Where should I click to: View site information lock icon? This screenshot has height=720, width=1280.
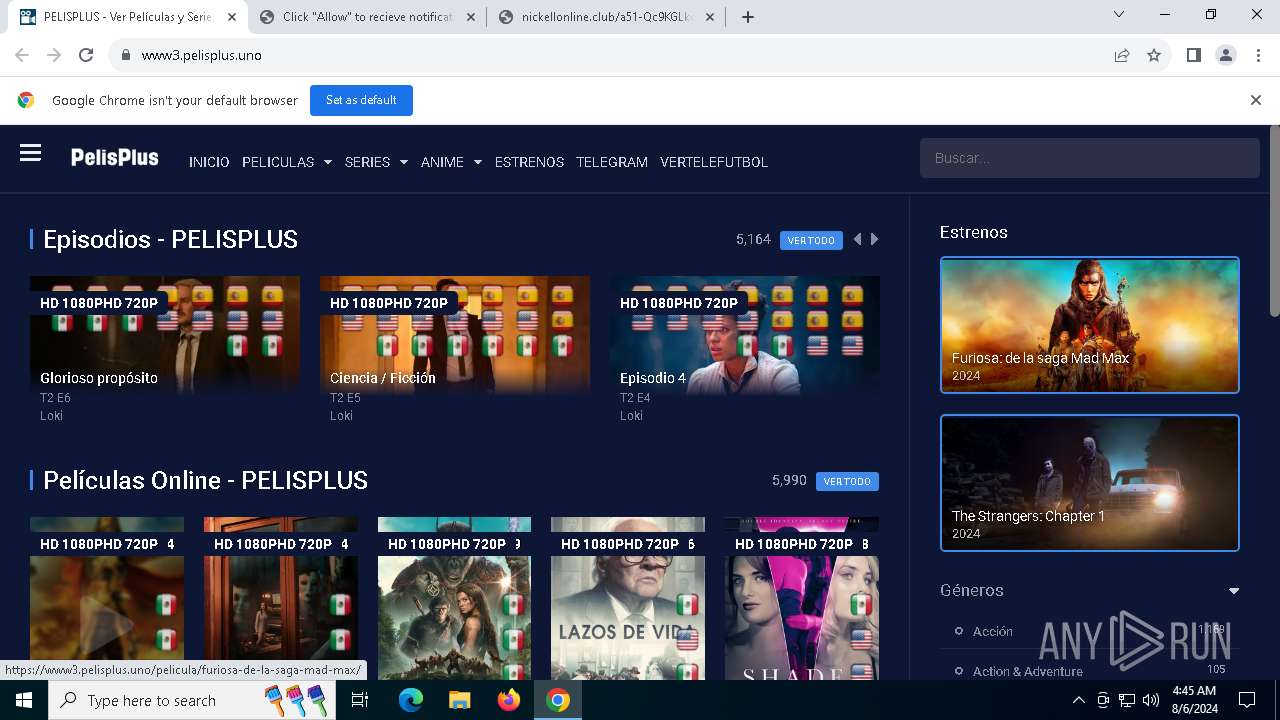[126, 55]
